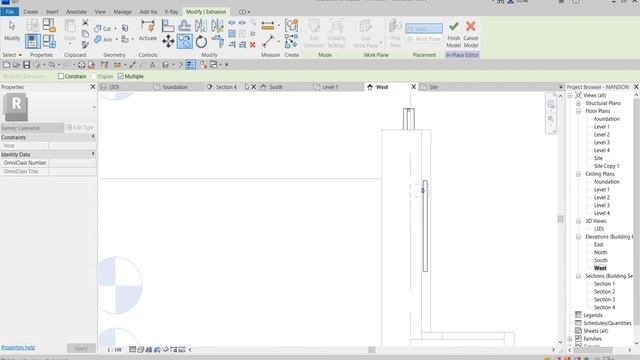The image size is (640, 360).
Task: Collapse the Ceiling Plans node
Action: pos(578,174)
